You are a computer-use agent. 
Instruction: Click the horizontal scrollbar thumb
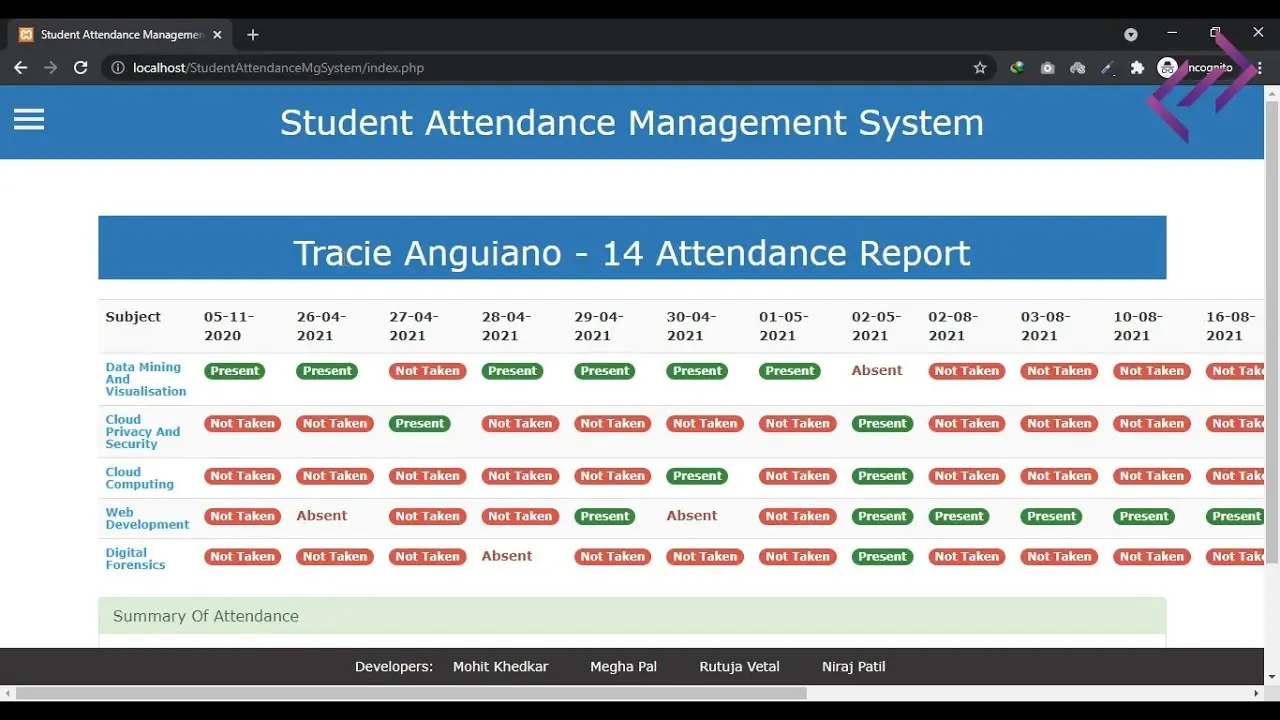click(411, 693)
